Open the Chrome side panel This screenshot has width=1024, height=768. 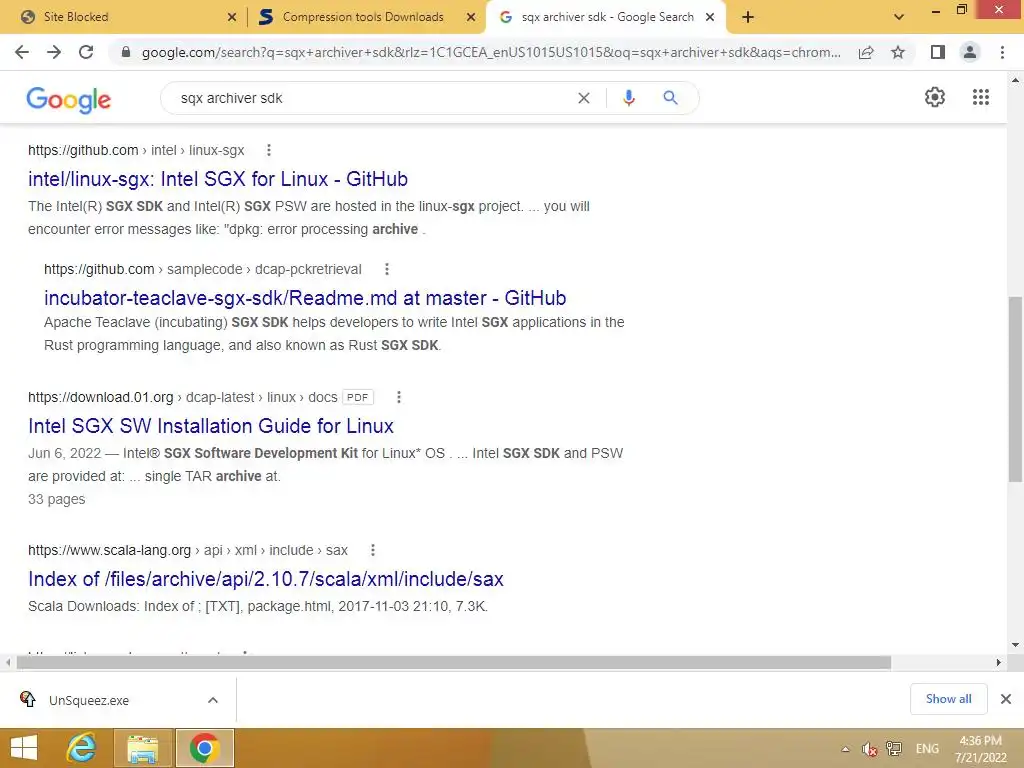[938, 52]
